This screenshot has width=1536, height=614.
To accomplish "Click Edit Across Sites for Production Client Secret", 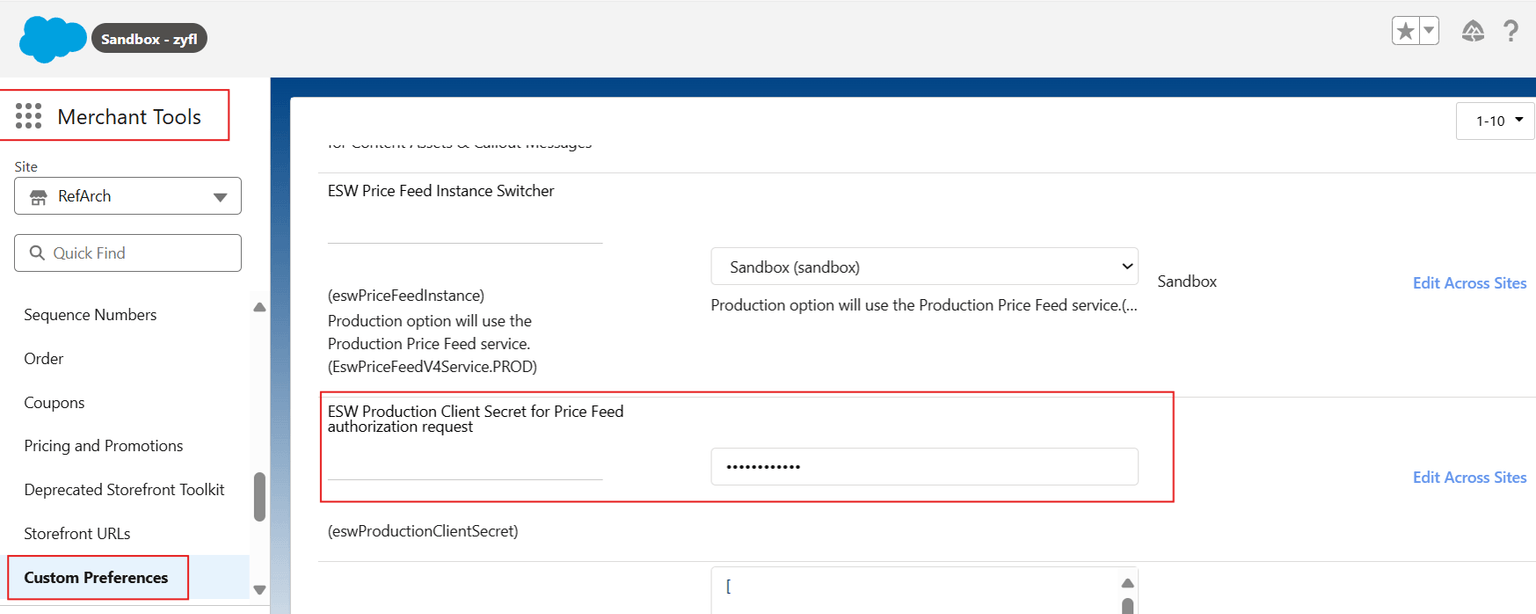I will (x=1469, y=478).
